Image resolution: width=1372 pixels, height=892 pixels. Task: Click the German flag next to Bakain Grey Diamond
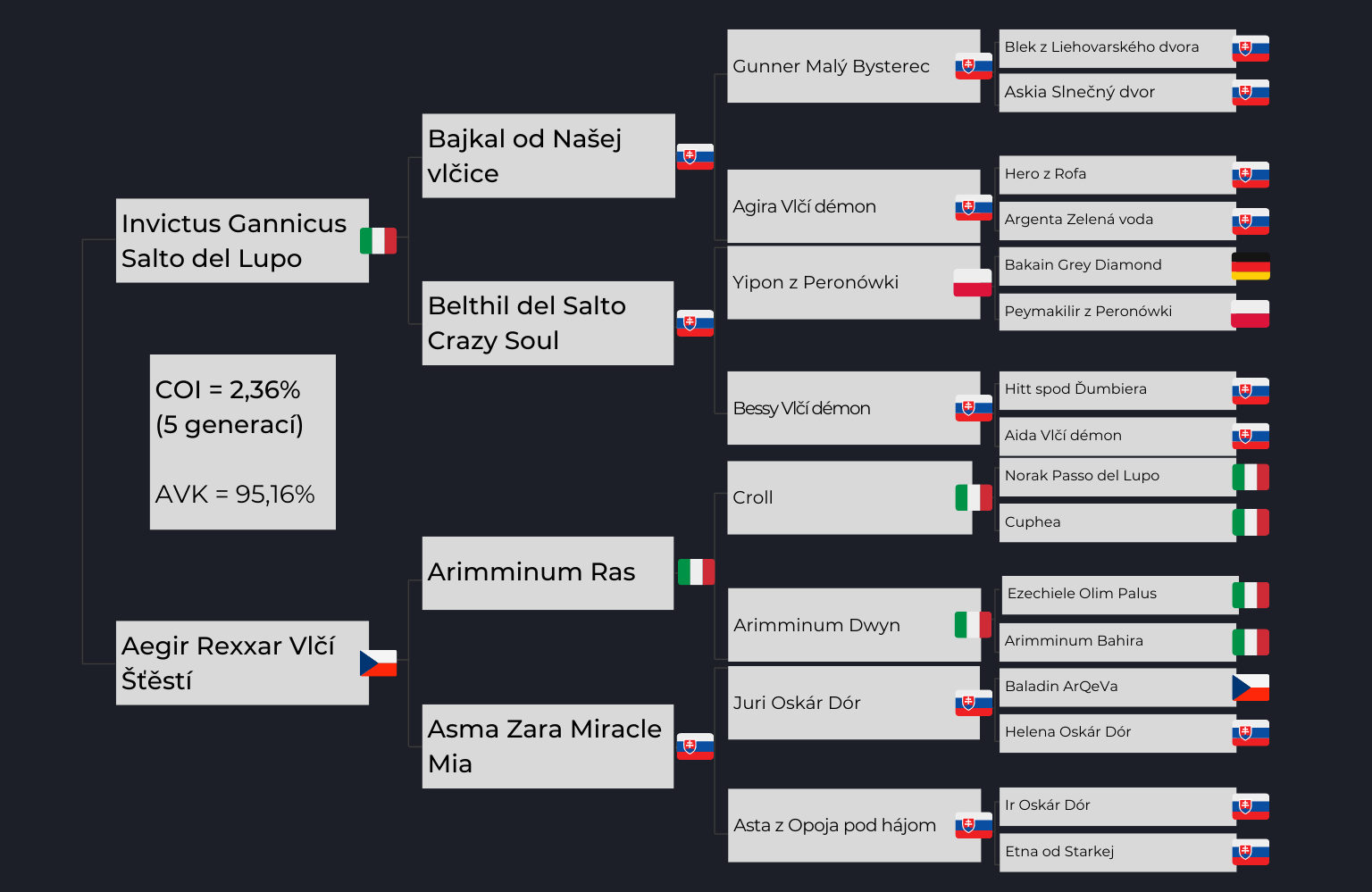(1251, 266)
